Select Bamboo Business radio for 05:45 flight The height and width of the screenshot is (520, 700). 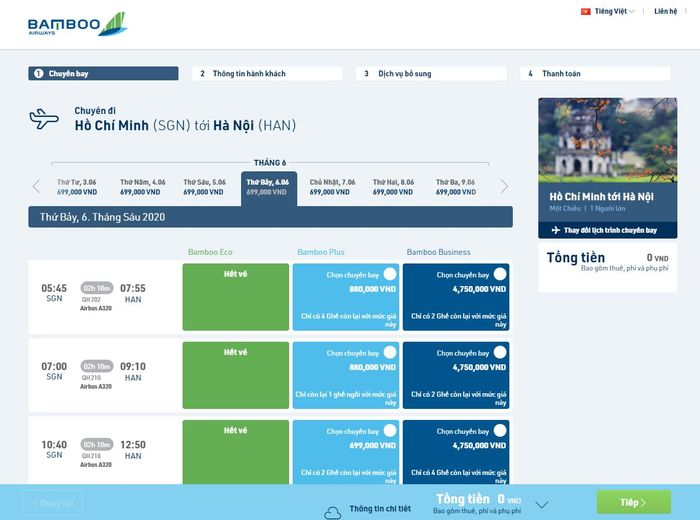tap(500, 274)
